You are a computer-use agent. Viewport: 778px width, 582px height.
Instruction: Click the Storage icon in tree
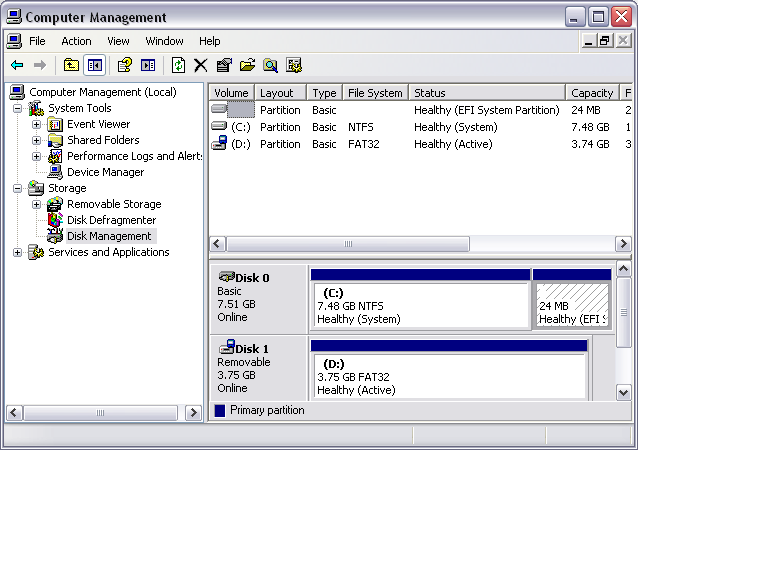click(36, 188)
